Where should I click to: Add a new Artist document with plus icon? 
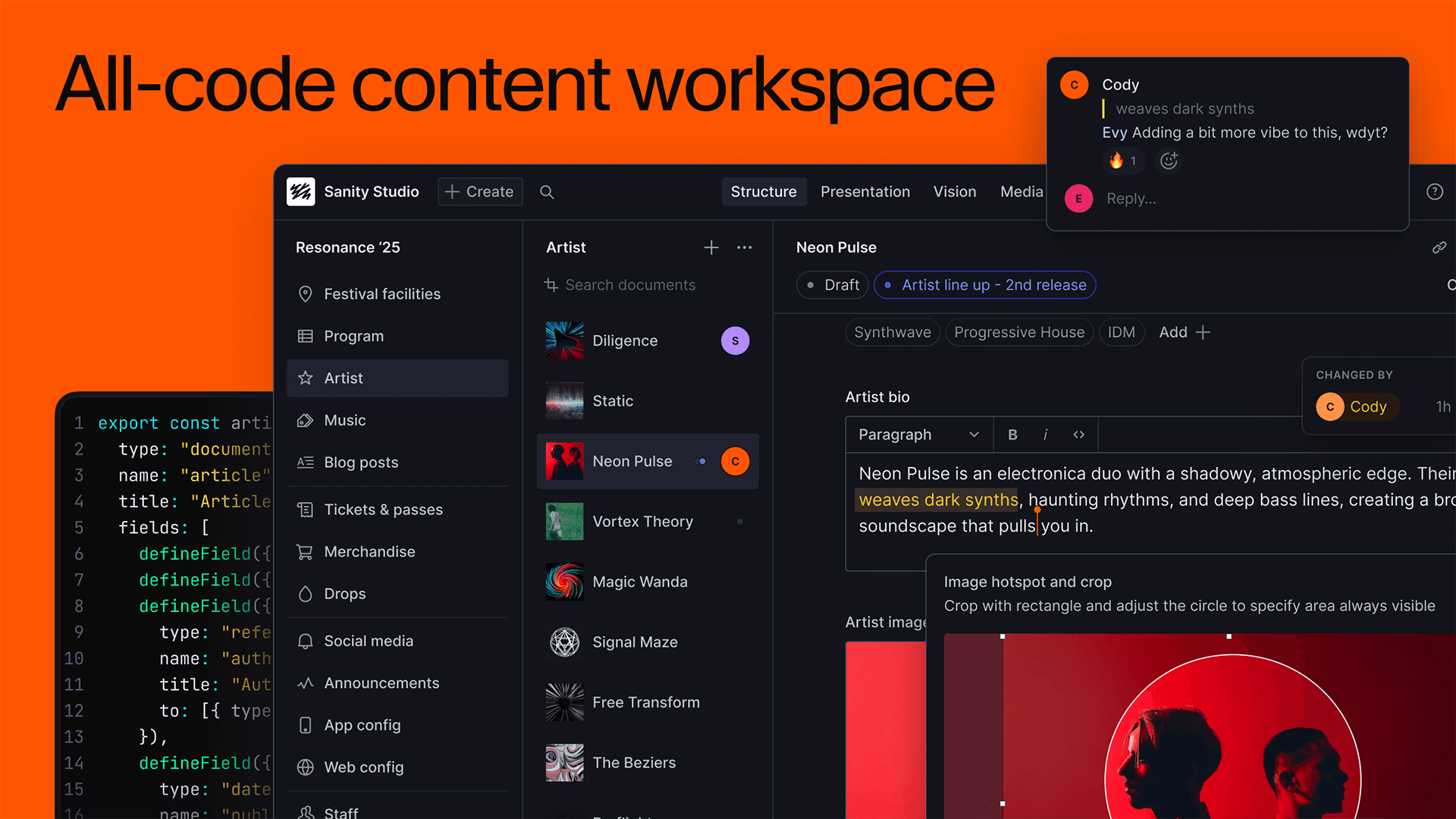(x=711, y=248)
